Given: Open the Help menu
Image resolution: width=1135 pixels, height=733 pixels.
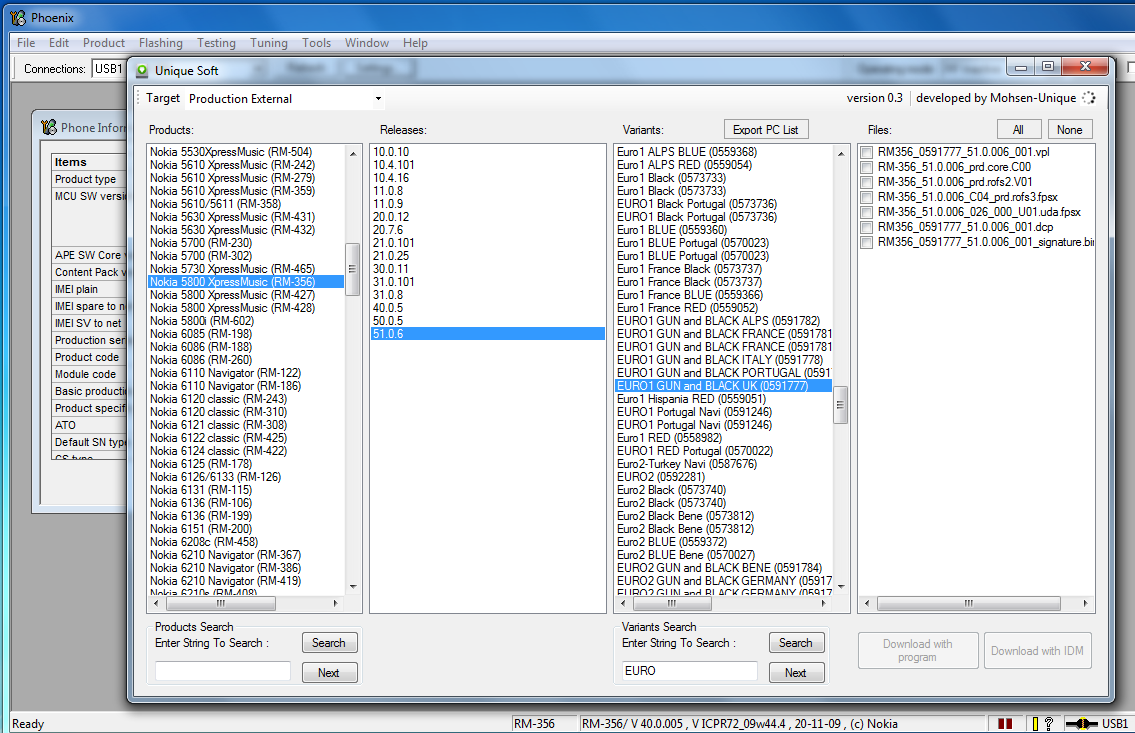Looking at the screenshot, I should tap(415, 43).
